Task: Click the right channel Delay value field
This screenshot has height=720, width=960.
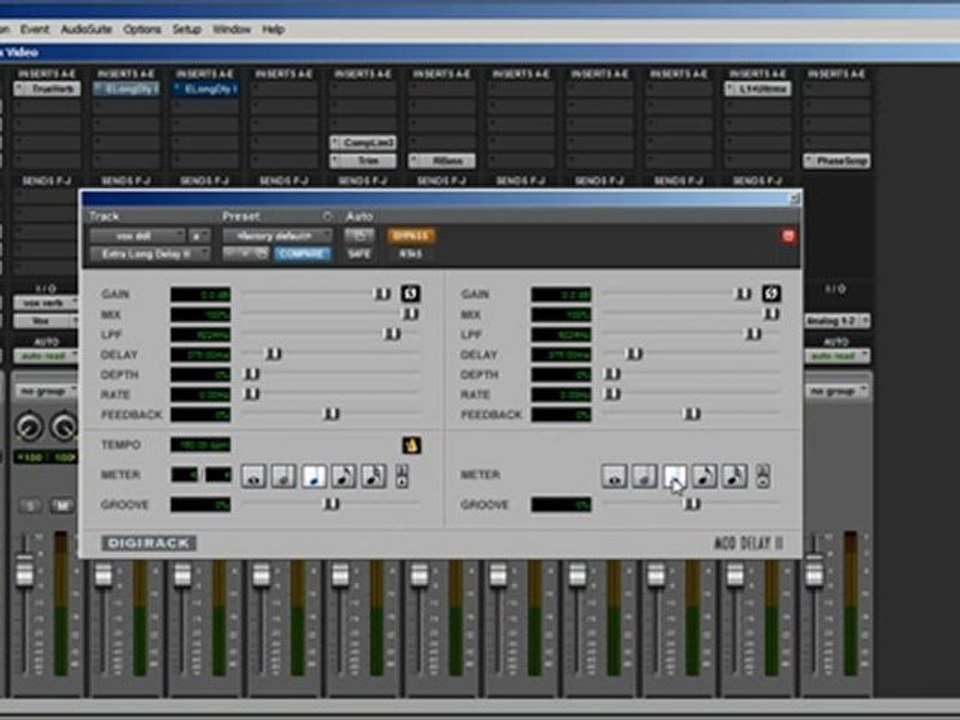Action: [x=561, y=354]
